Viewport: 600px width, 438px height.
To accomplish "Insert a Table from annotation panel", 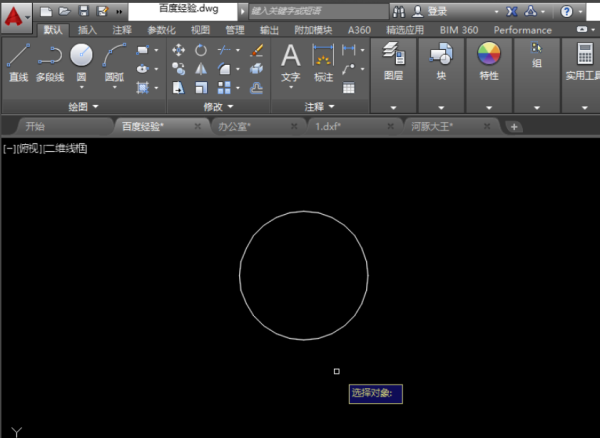I will coord(349,88).
